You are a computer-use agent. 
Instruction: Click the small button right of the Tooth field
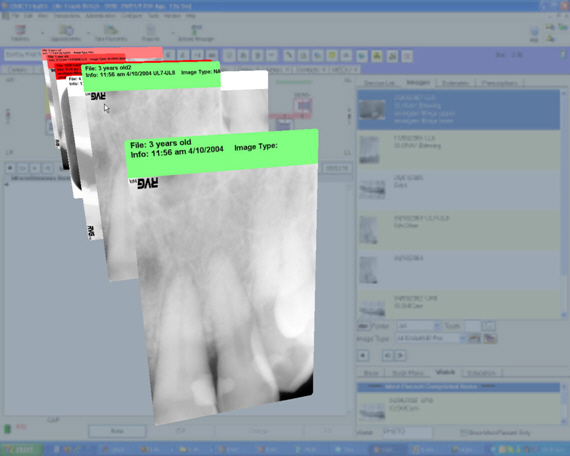pyautogui.click(x=489, y=326)
